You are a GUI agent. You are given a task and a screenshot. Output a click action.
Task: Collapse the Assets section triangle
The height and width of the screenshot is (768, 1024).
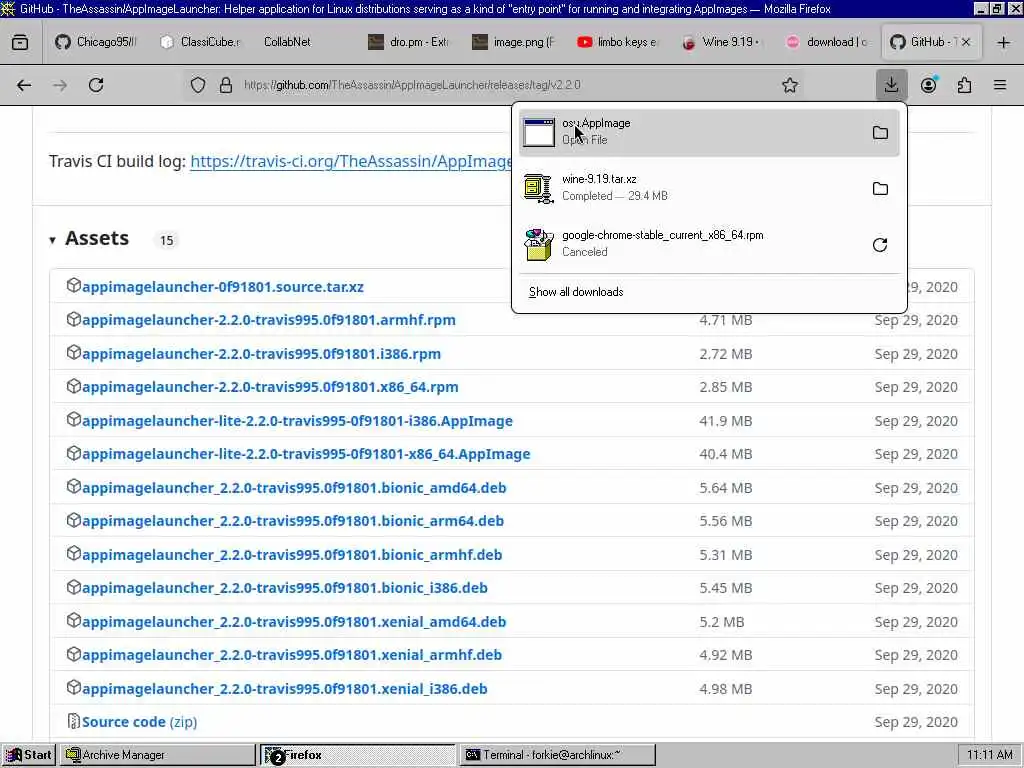point(52,240)
